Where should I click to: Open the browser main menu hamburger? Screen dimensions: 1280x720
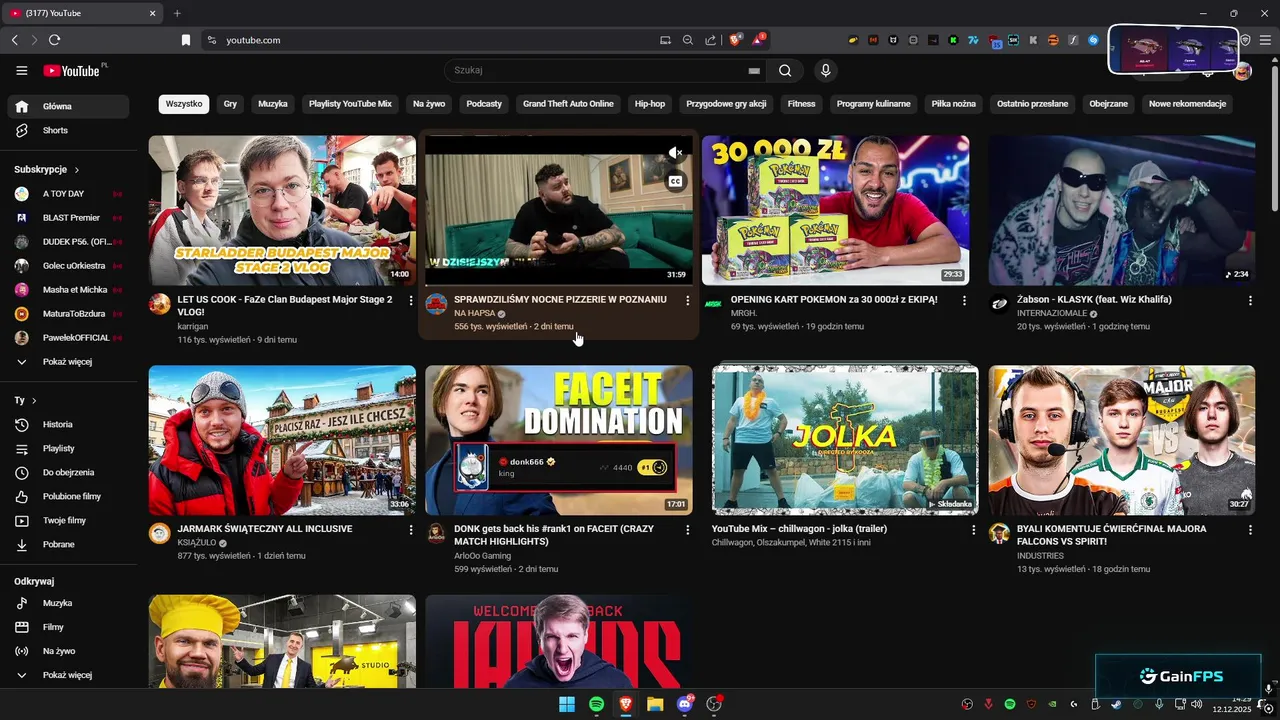(x=1264, y=40)
